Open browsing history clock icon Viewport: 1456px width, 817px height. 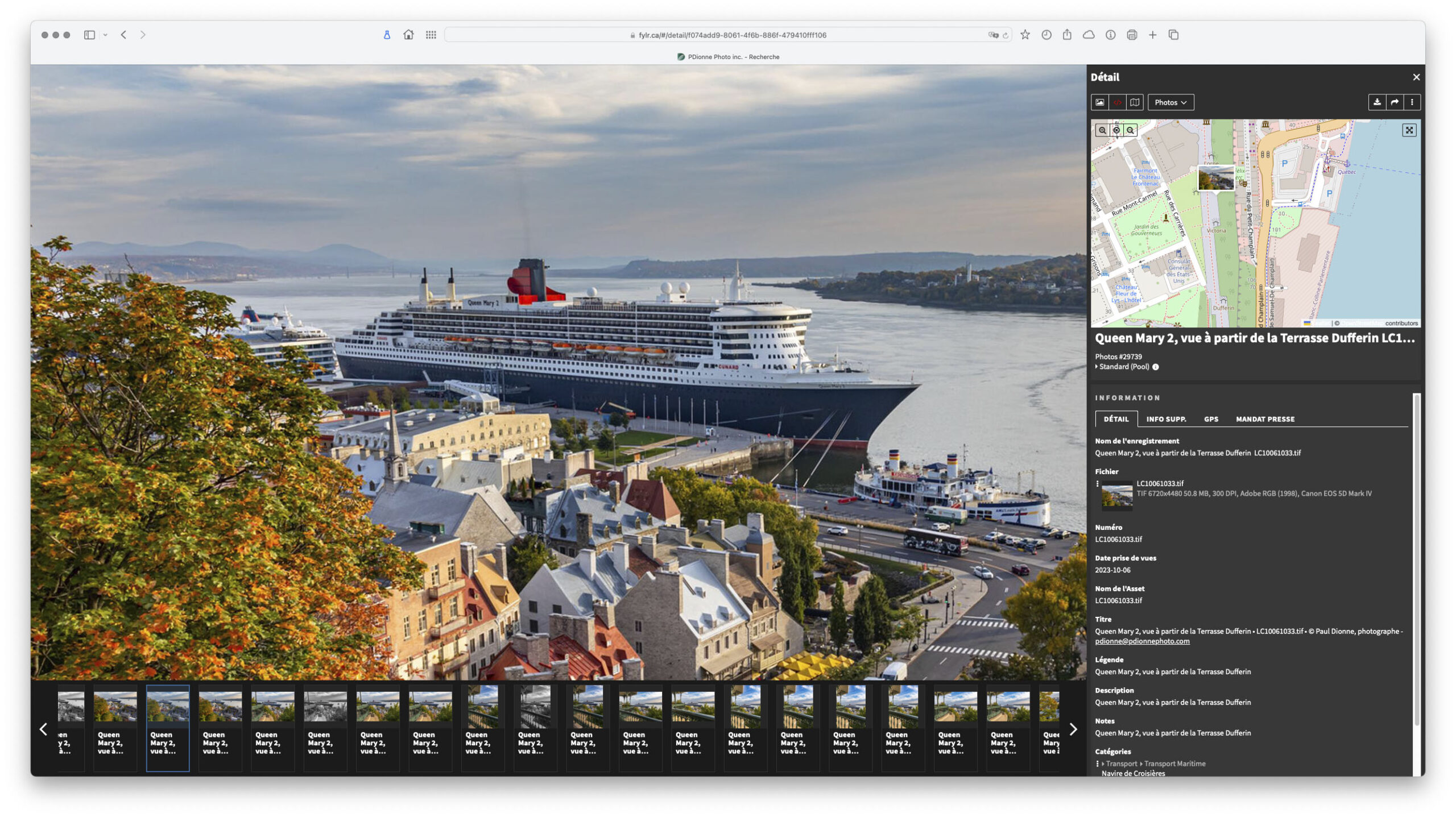(1046, 35)
